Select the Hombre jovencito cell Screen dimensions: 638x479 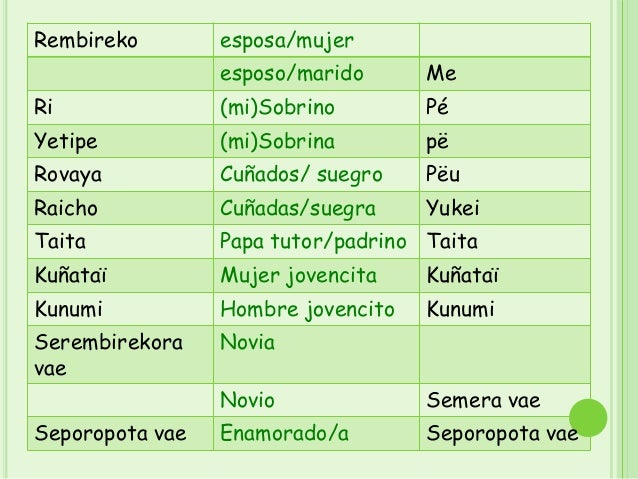click(x=316, y=309)
